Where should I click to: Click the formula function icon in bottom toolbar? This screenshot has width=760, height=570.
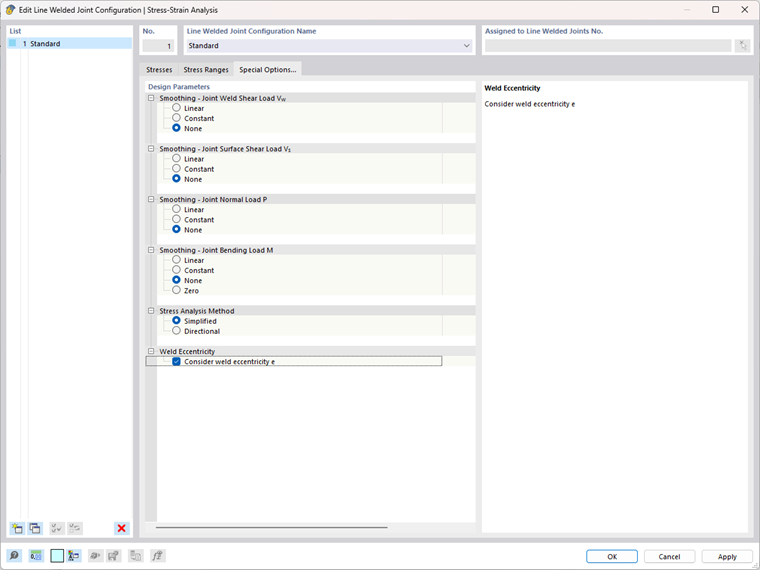point(158,555)
